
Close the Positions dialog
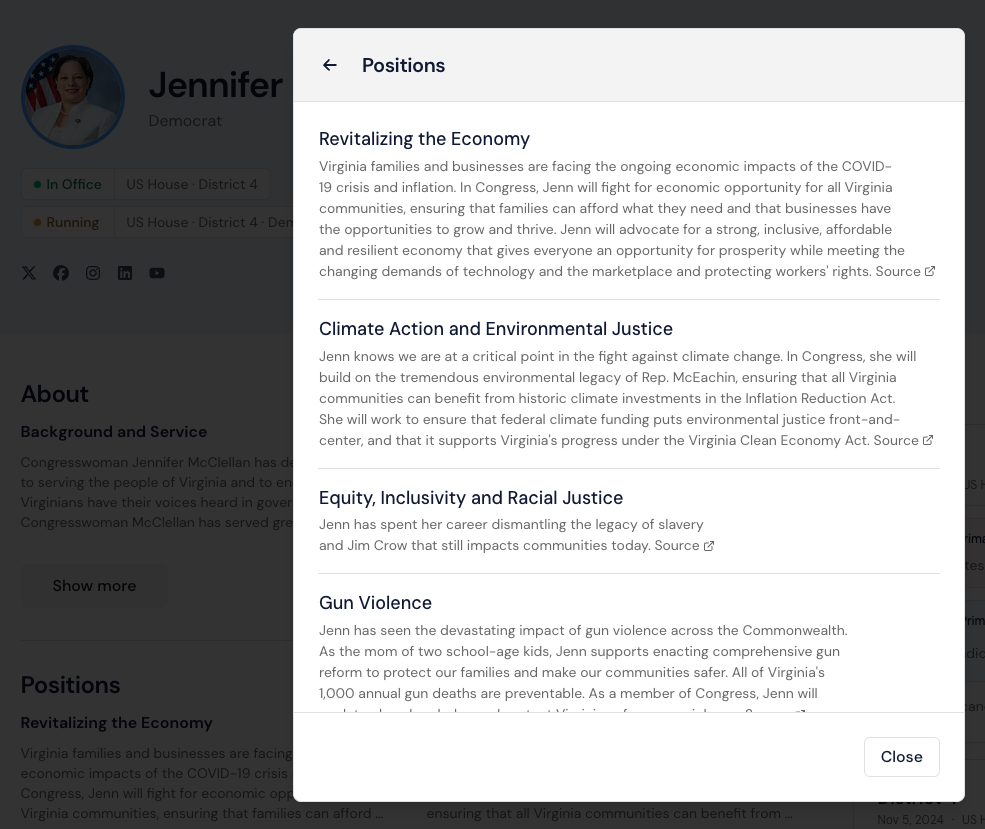coord(901,757)
